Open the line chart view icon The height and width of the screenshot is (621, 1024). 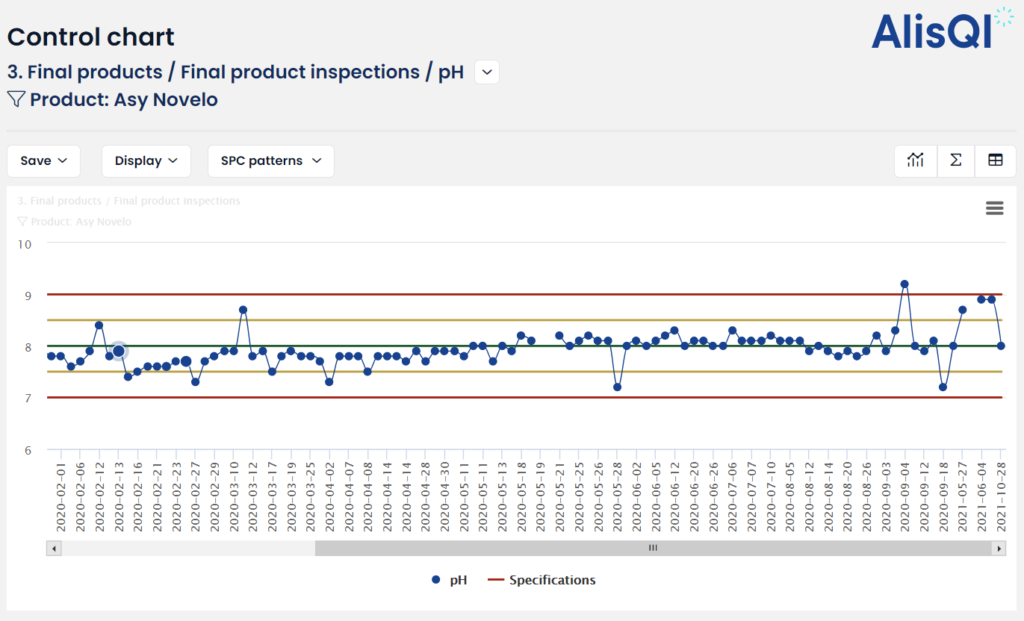coord(915,160)
